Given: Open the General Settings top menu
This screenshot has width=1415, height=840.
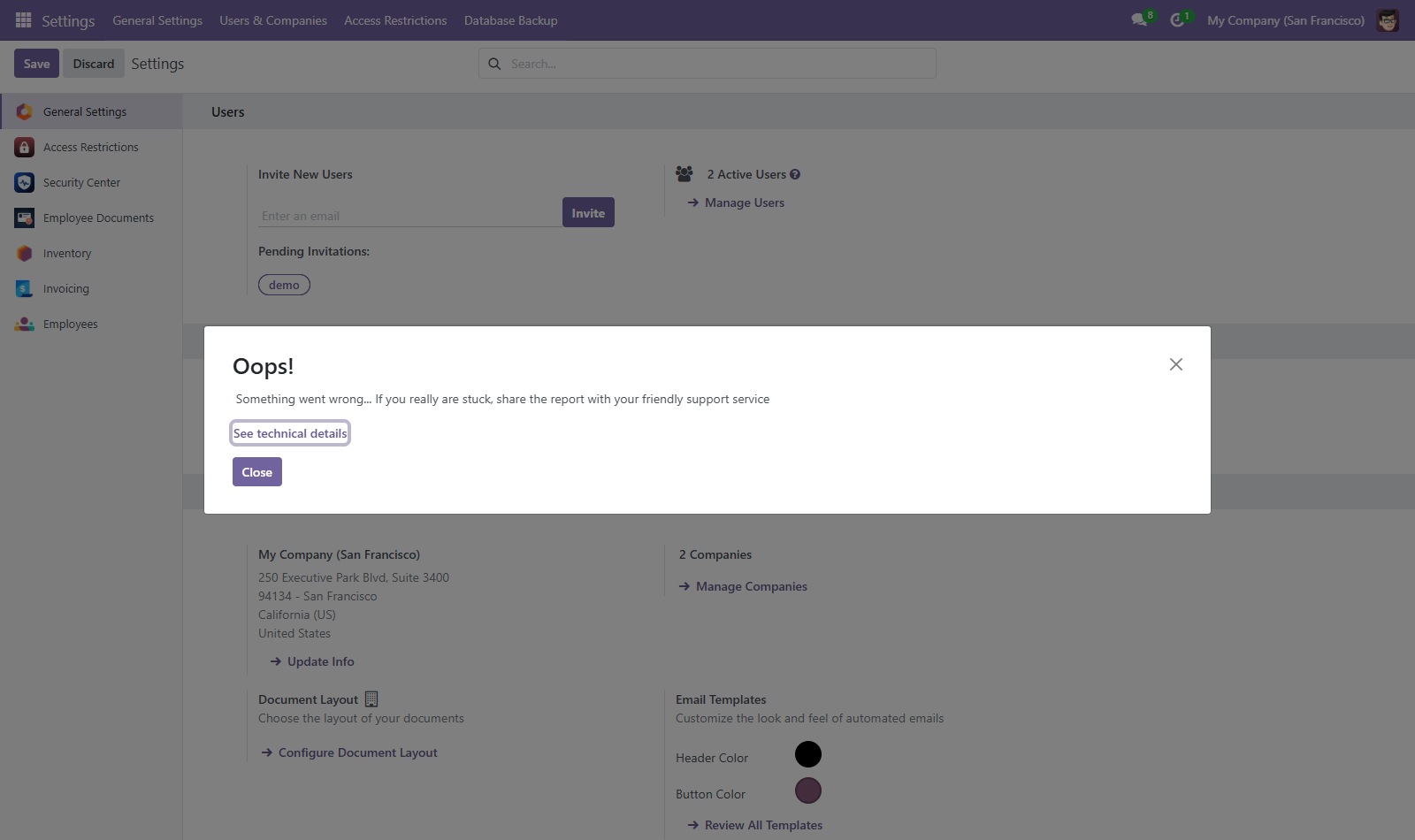Looking at the screenshot, I should pos(157,20).
